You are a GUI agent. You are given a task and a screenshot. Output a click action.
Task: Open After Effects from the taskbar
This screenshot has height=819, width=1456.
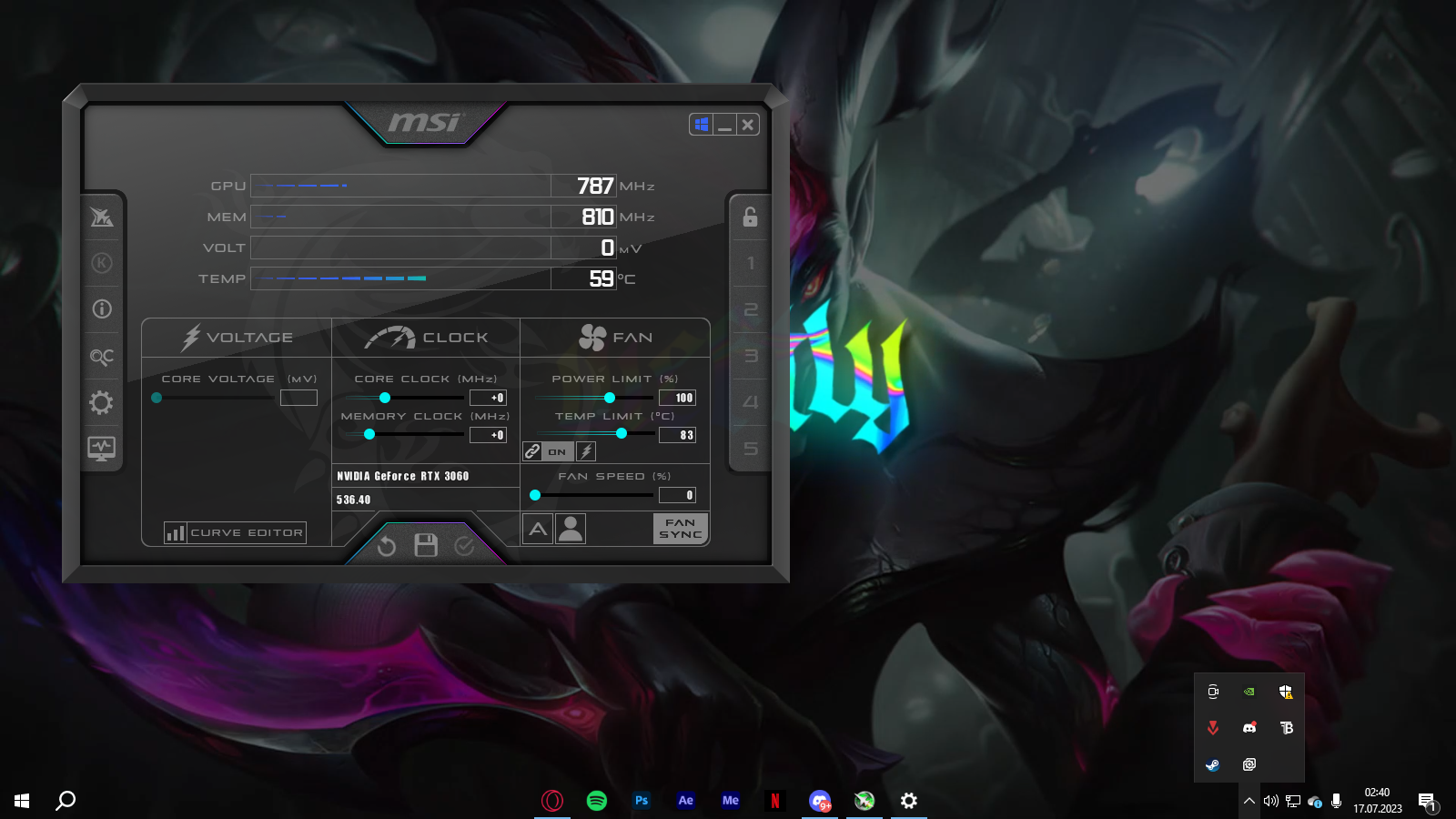click(x=686, y=801)
